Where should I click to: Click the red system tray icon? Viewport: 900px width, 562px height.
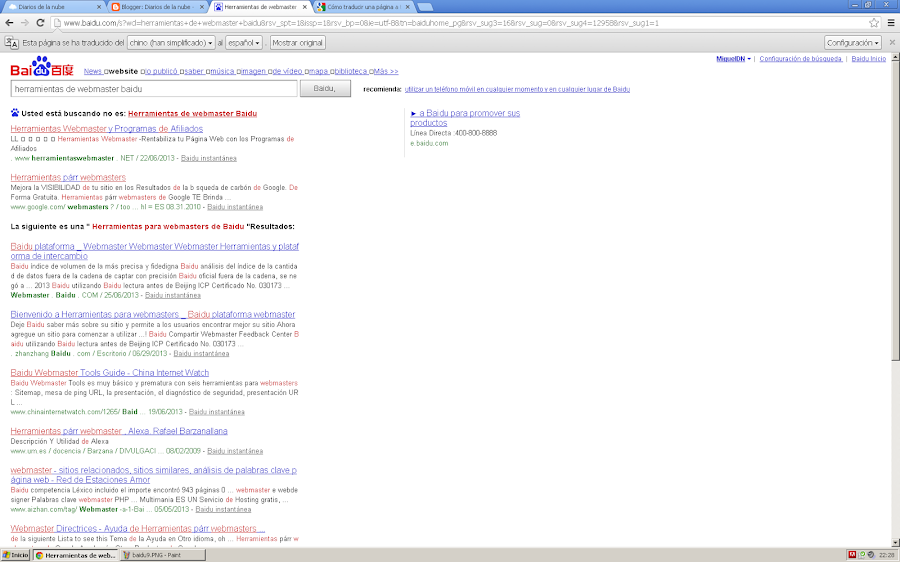(852, 555)
